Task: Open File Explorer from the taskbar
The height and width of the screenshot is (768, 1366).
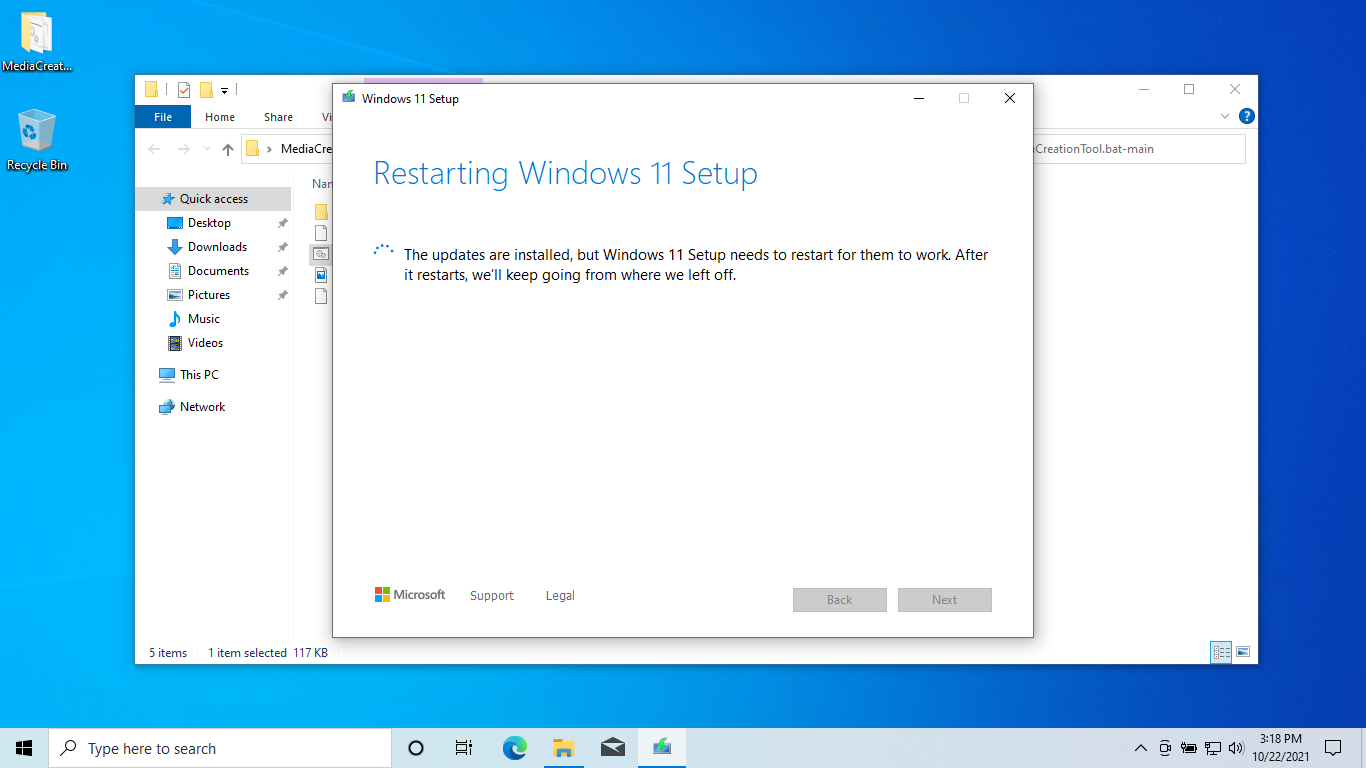Action: pos(564,748)
